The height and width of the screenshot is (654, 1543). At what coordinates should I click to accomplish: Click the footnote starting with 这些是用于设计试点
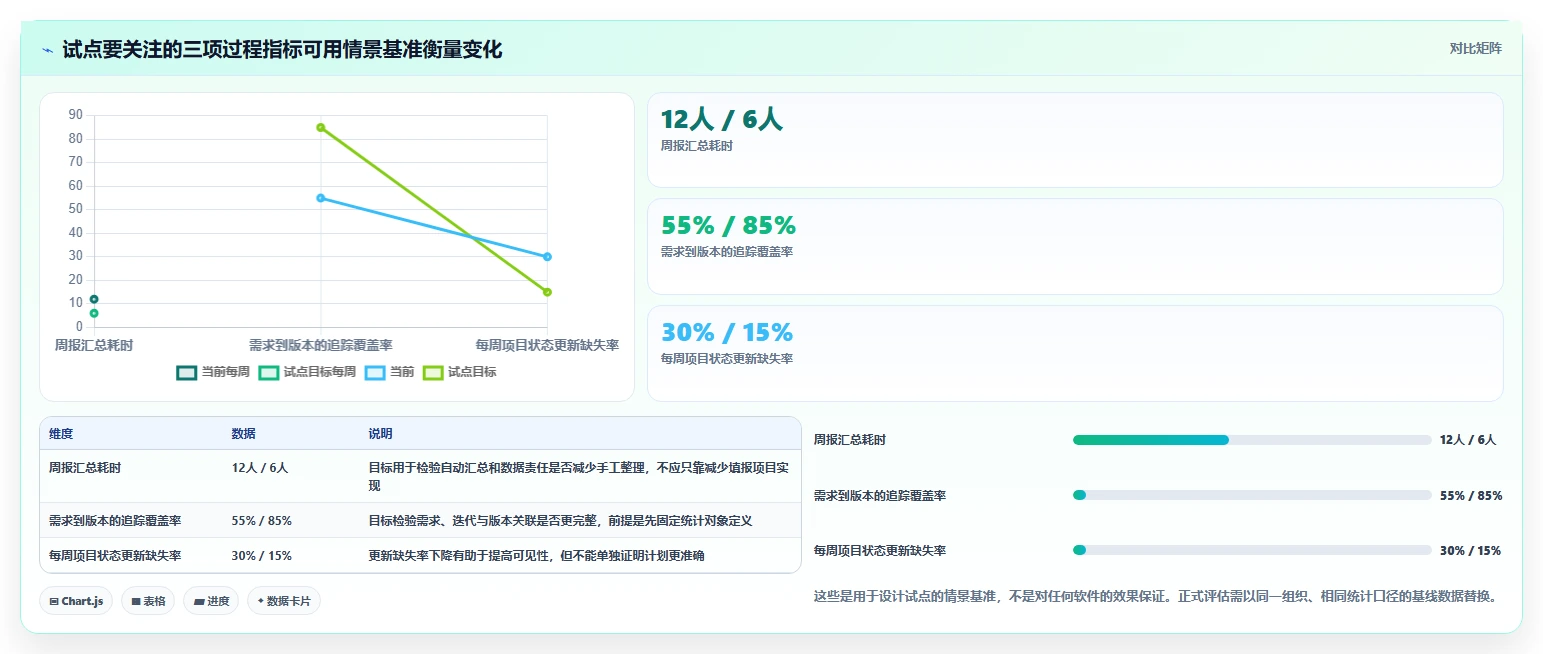click(1156, 597)
